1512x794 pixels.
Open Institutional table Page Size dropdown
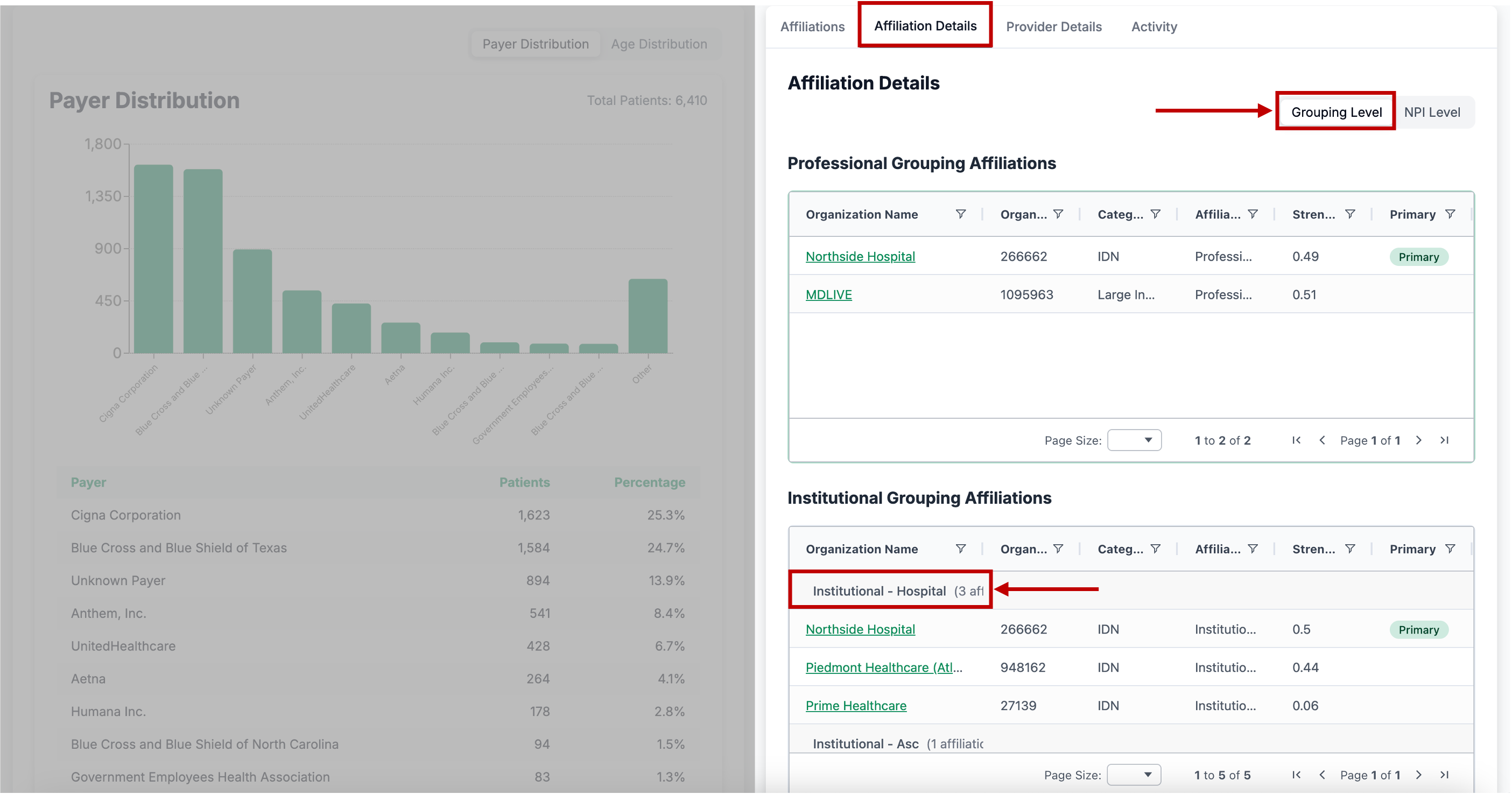point(1134,775)
